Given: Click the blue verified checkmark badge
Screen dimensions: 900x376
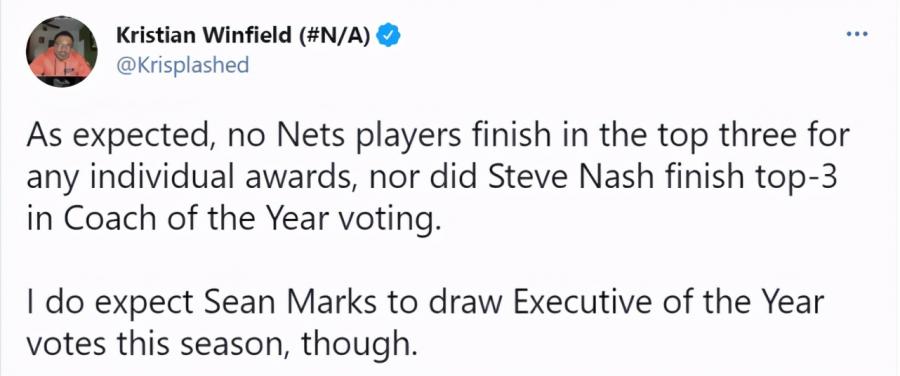Looking at the screenshot, I should click(388, 36).
